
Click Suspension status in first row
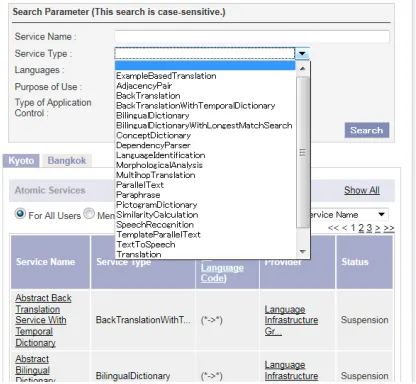point(364,320)
